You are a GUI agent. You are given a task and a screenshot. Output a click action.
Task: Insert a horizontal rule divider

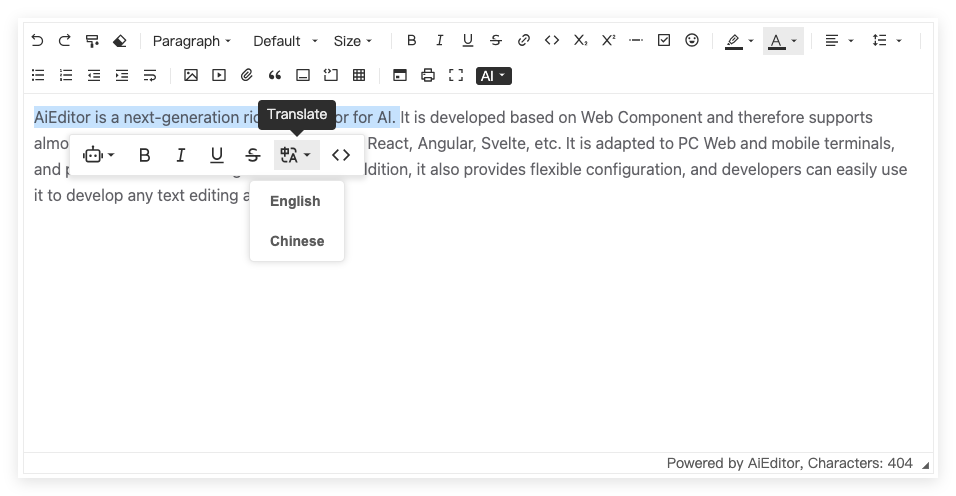click(636, 41)
